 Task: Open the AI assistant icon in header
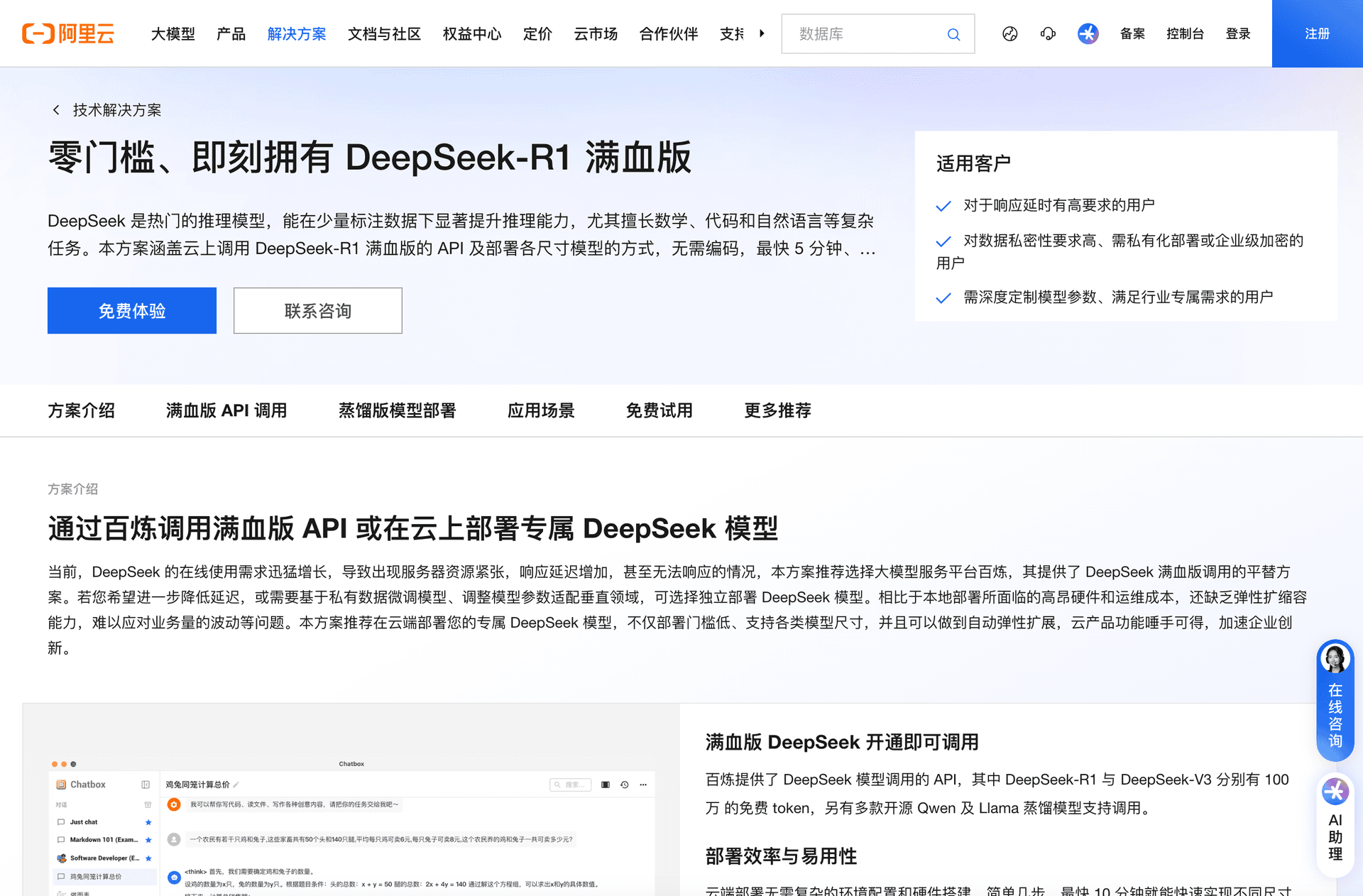pyautogui.click(x=1088, y=33)
